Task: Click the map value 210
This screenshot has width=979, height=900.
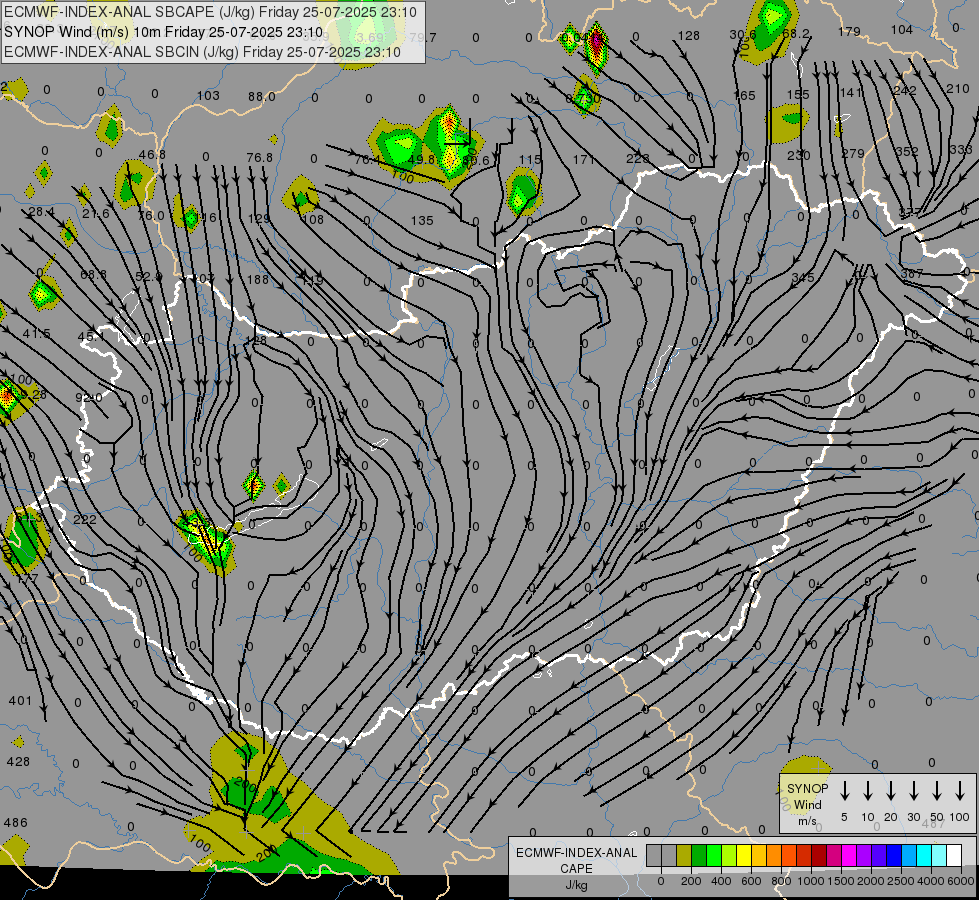Action: 957,88
